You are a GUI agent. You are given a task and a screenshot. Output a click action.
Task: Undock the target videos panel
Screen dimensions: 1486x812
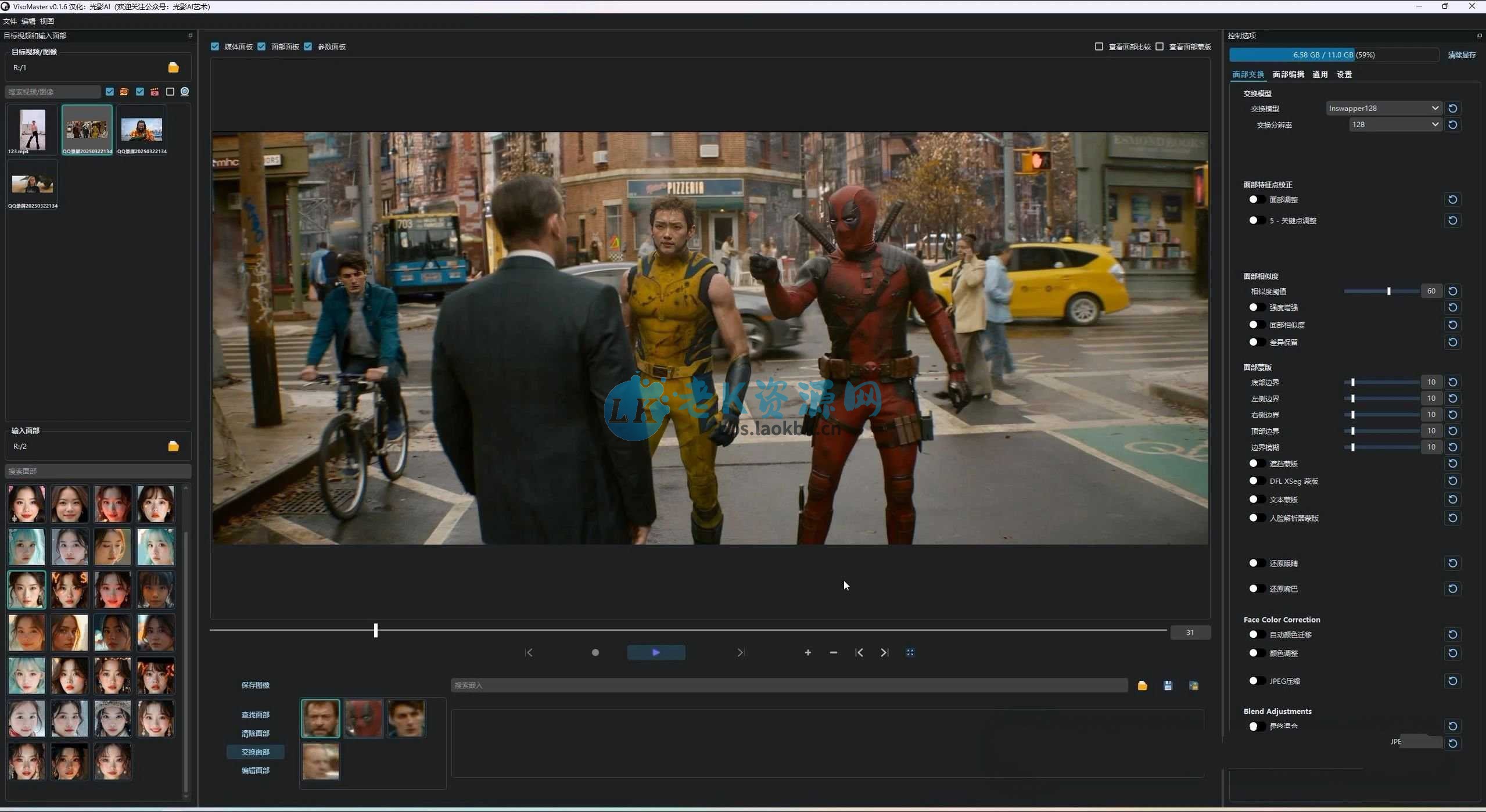click(x=190, y=35)
